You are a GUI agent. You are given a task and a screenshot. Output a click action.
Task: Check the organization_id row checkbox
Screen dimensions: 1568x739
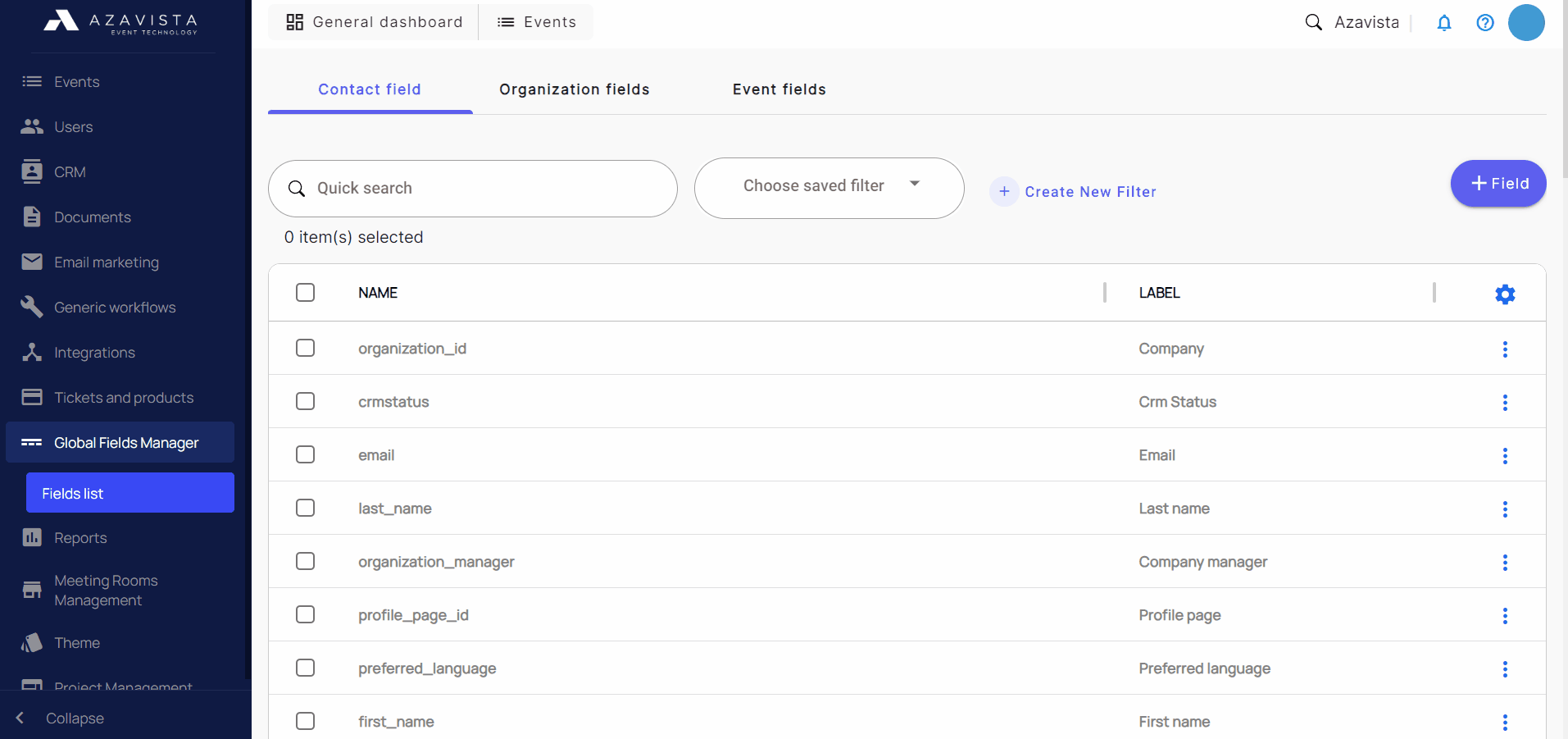305,348
